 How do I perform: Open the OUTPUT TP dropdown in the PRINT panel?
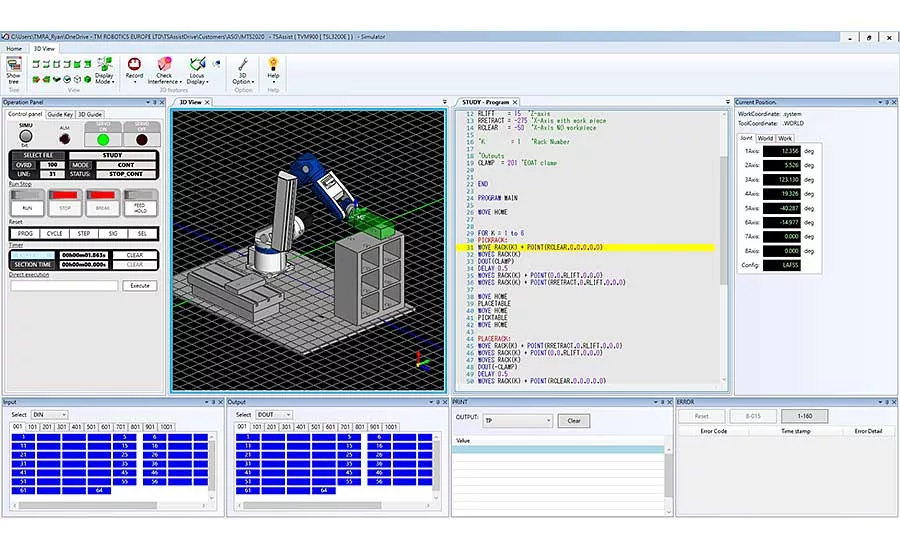click(x=518, y=420)
